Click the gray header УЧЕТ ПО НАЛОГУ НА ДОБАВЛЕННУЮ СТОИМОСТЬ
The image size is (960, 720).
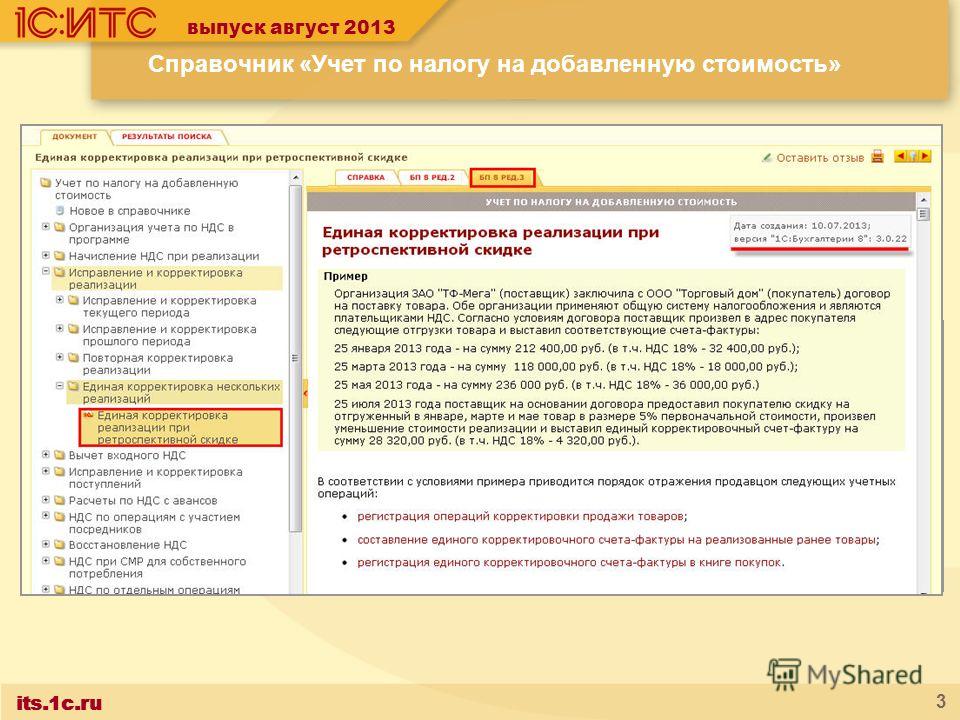tap(611, 201)
